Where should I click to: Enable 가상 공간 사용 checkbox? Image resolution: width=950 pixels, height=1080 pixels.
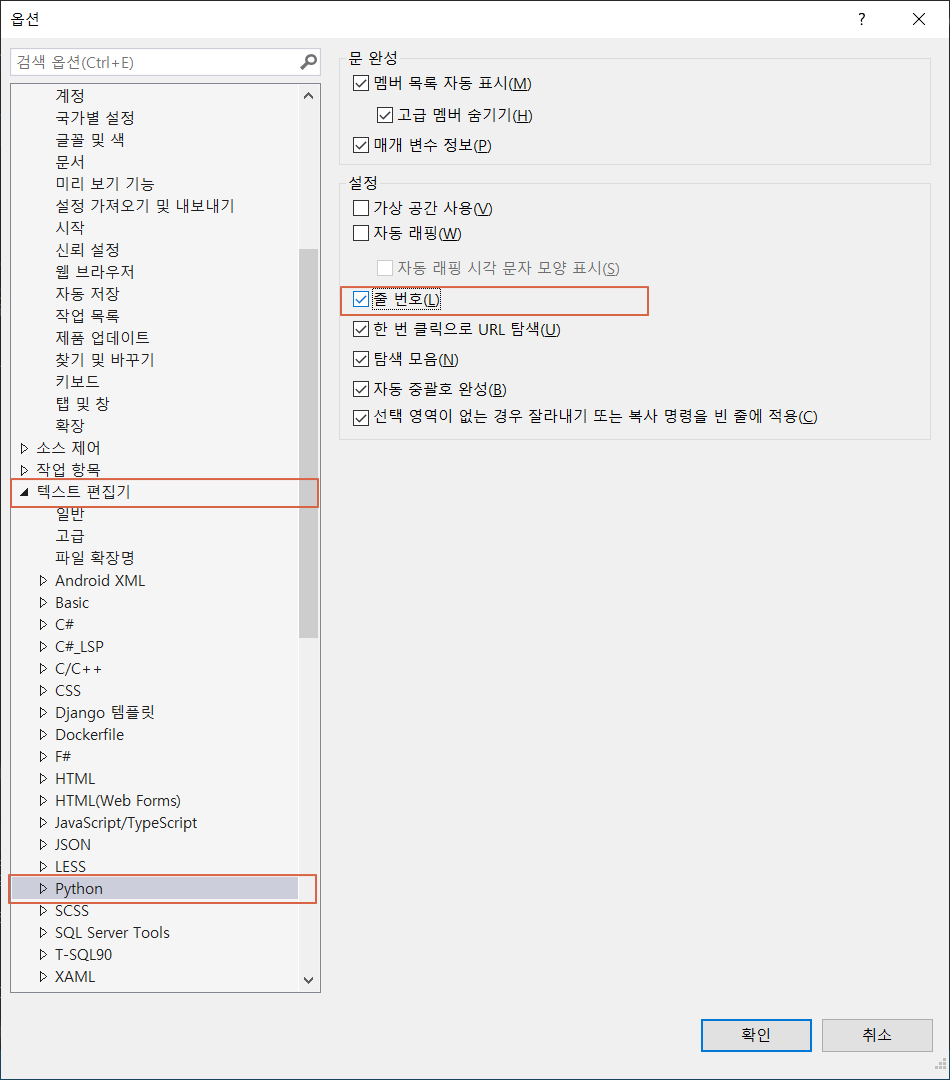[360, 208]
